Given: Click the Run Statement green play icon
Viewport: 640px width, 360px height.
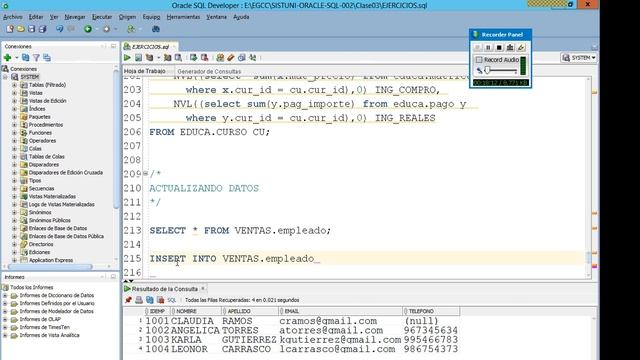Looking at the screenshot, I should [x=127, y=58].
